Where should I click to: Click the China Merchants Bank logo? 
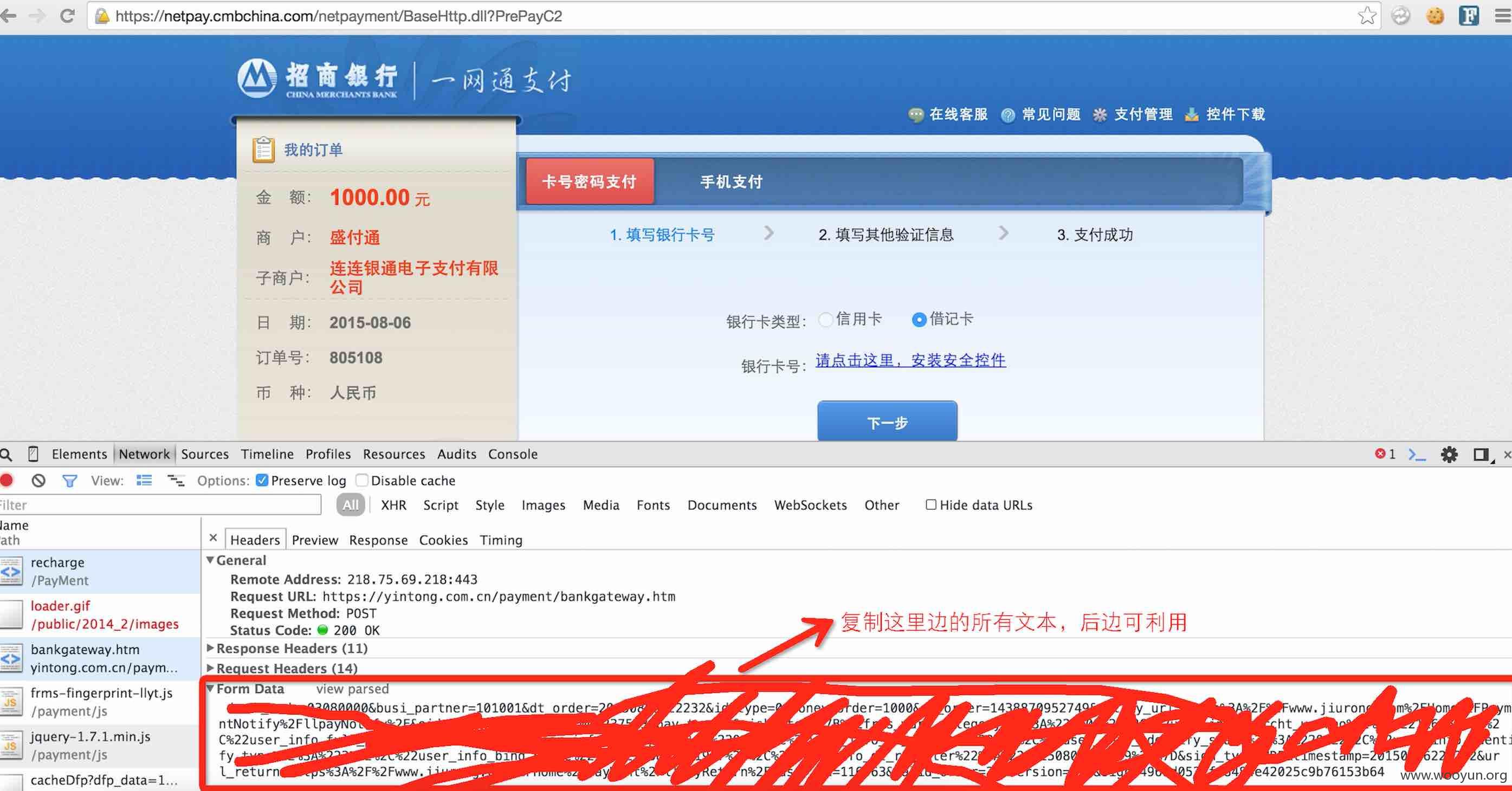click(318, 78)
